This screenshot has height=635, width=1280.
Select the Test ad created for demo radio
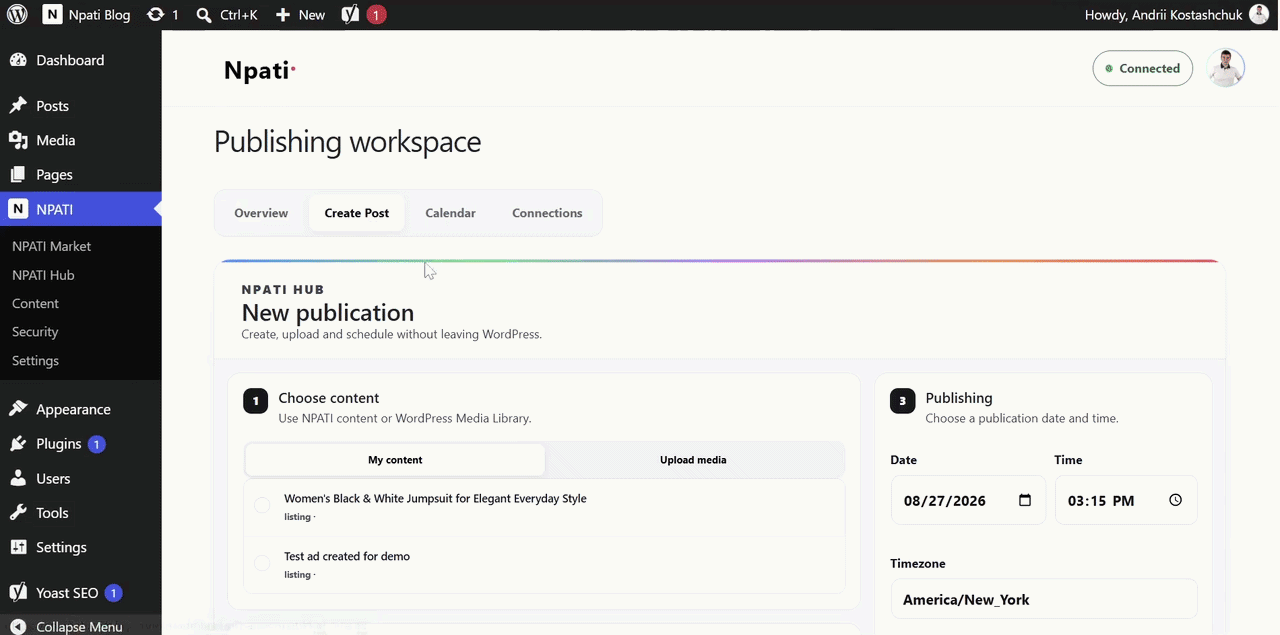tap(262, 564)
